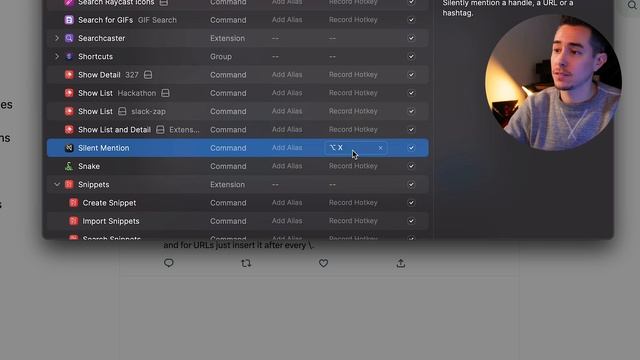Select the Searchcaster row name
The height and width of the screenshot is (360, 640).
click(102, 38)
